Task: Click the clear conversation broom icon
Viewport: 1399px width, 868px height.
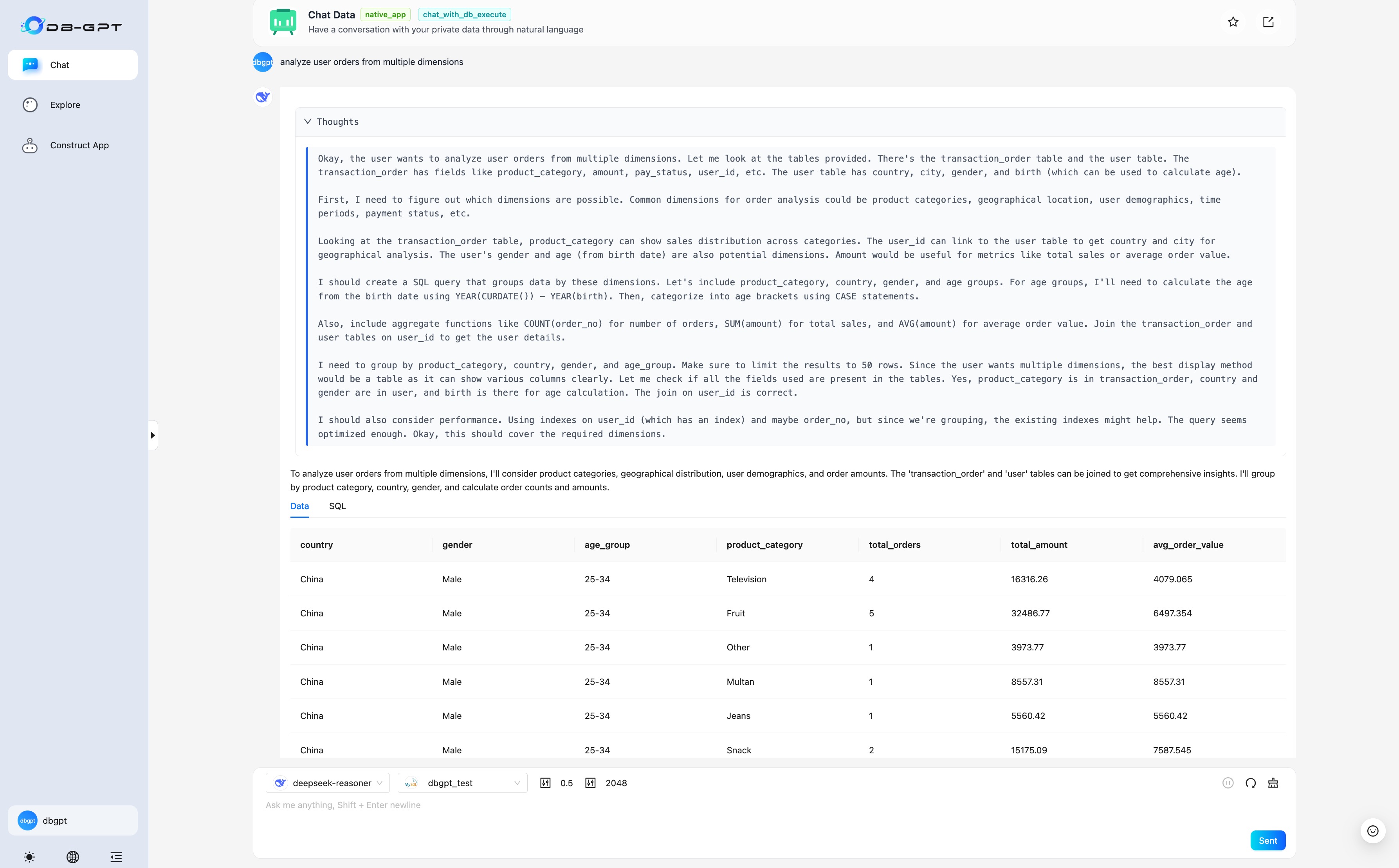Action: click(1273, 783)
